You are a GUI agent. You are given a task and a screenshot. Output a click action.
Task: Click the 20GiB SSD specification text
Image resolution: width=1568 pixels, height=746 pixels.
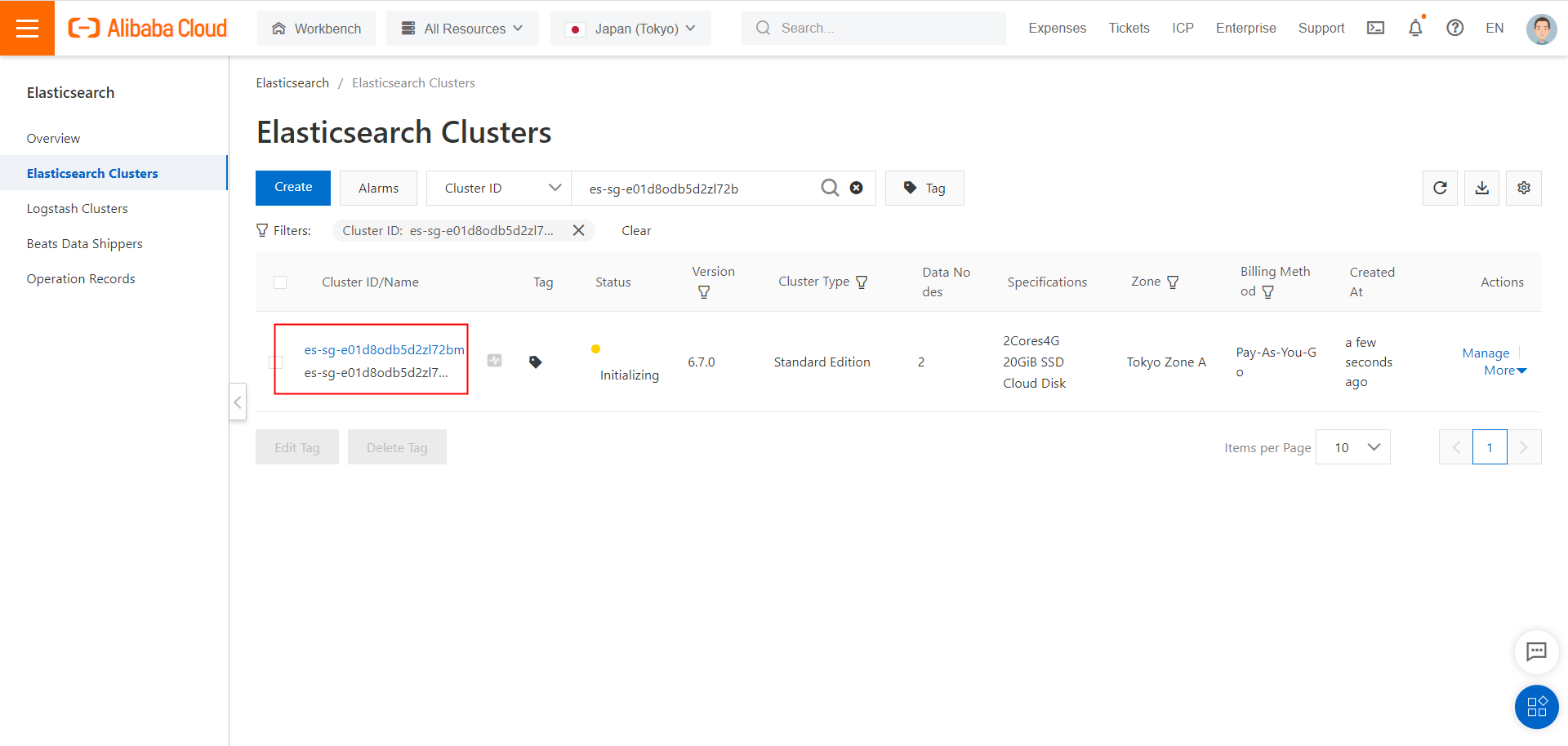point(1033,362)
